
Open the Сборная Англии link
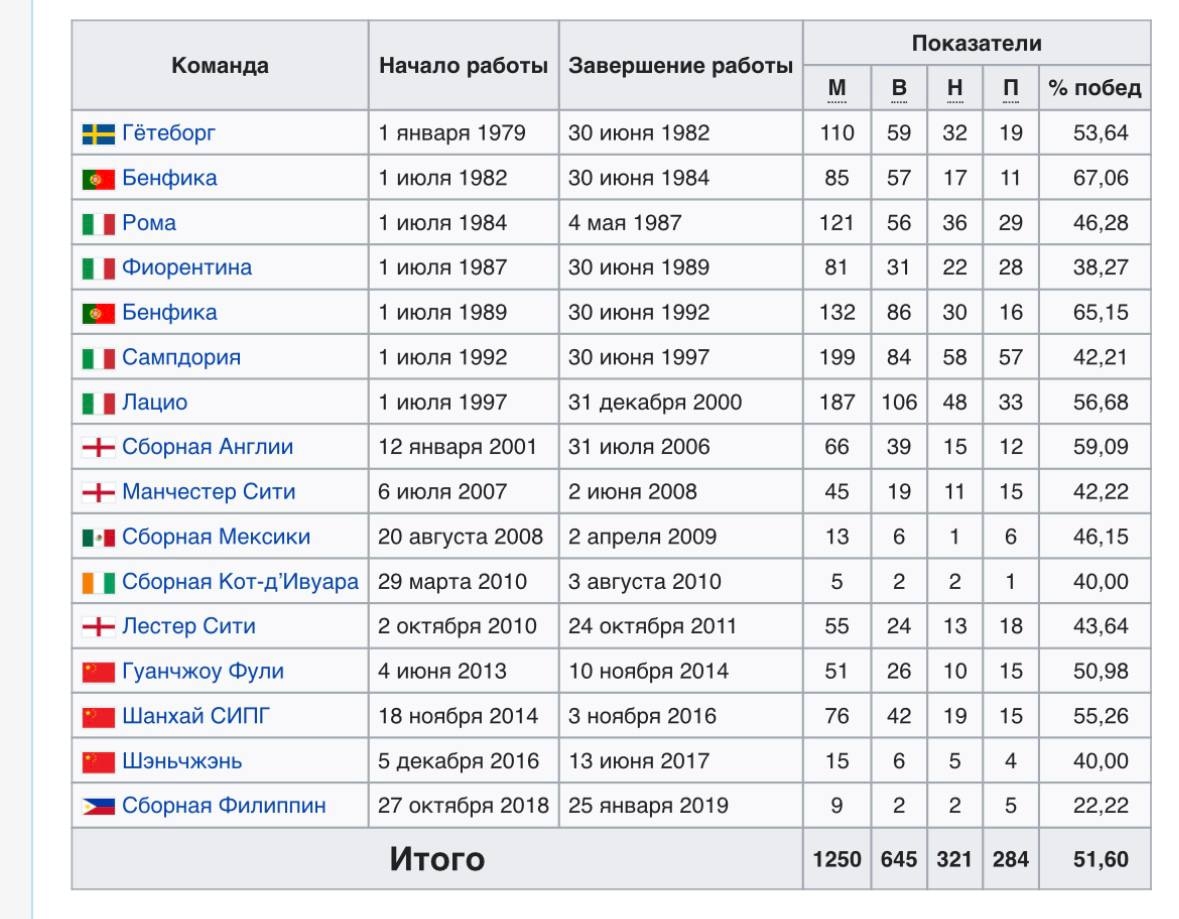(x=208, y=447)
